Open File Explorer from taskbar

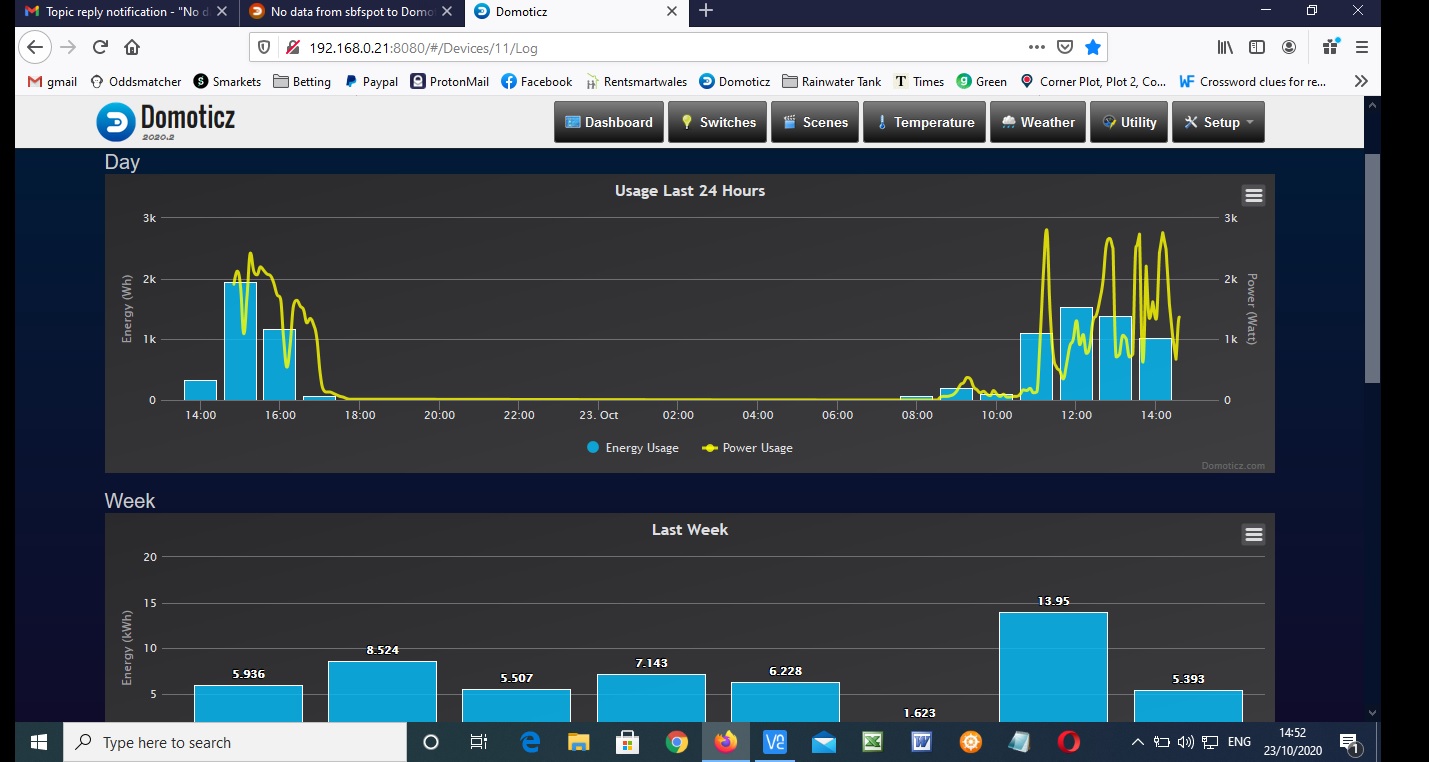click(578, 742)
